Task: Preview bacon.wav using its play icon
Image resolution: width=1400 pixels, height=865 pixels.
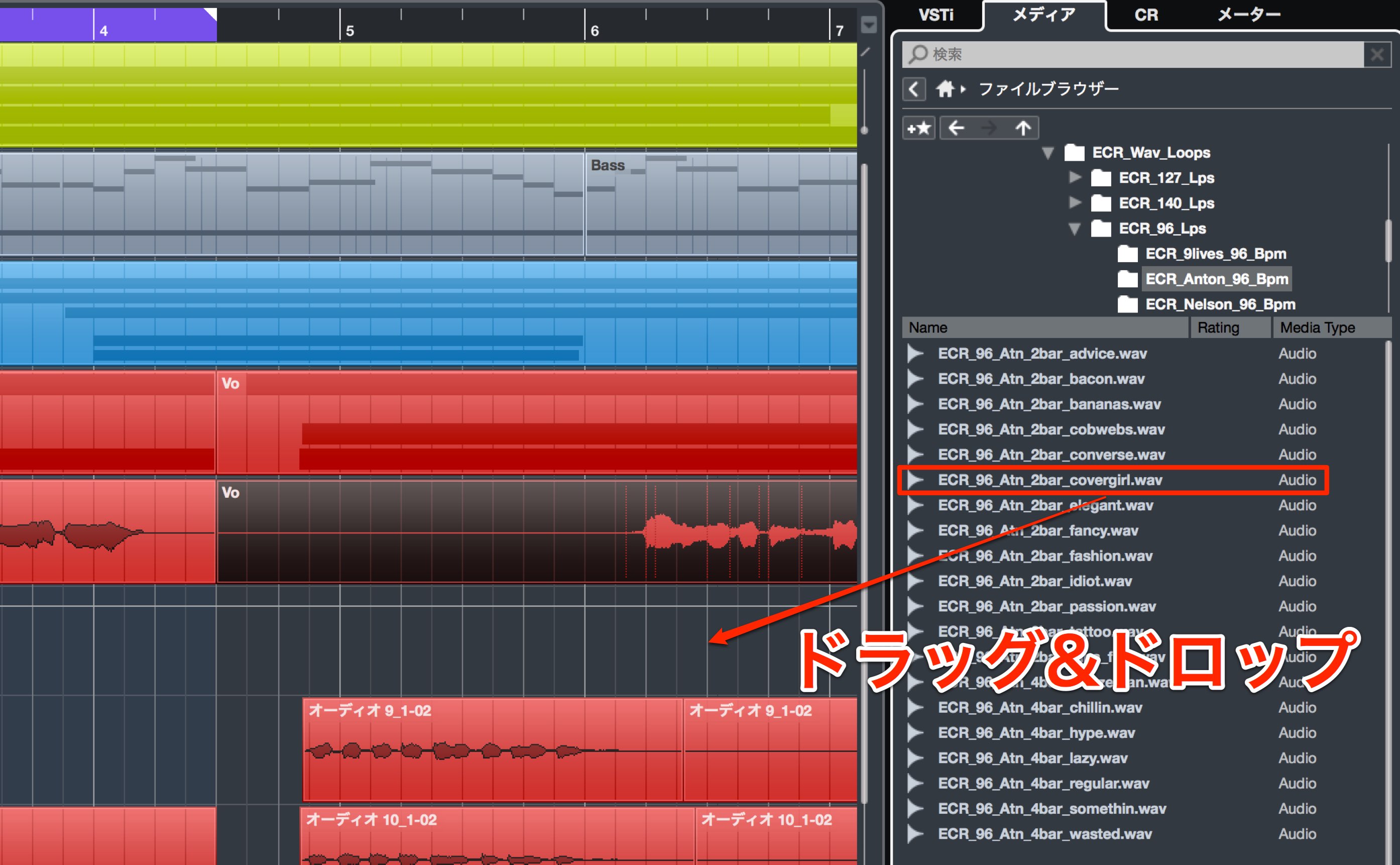Action: tap(915, 379)
